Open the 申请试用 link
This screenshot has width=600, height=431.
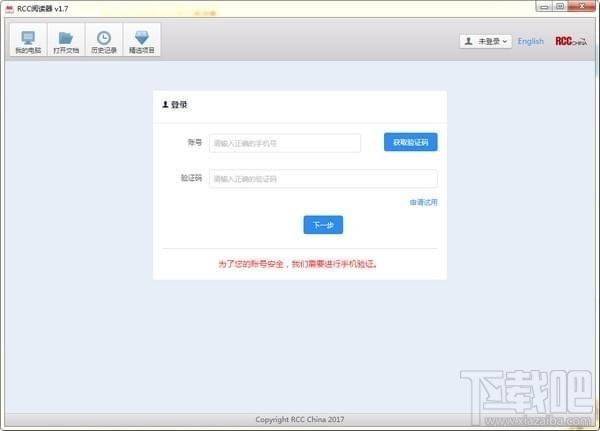423,202
